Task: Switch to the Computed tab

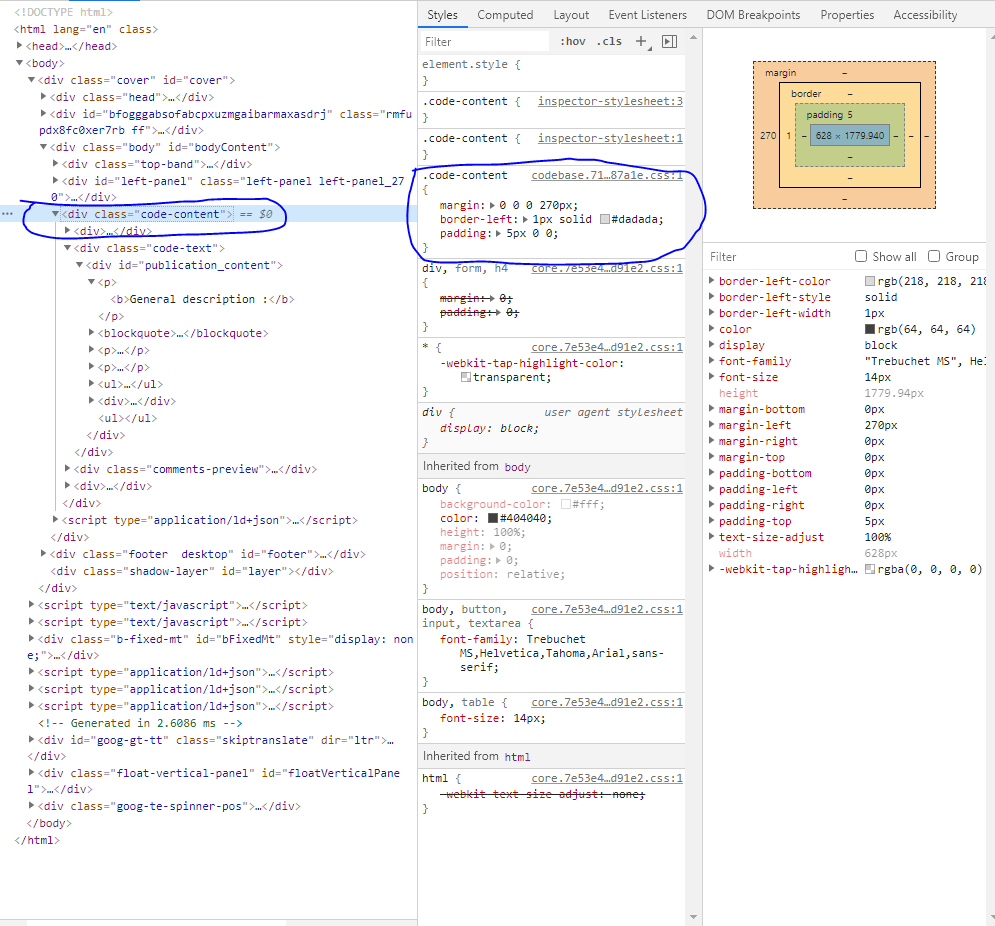Action: tap(505, 14)
